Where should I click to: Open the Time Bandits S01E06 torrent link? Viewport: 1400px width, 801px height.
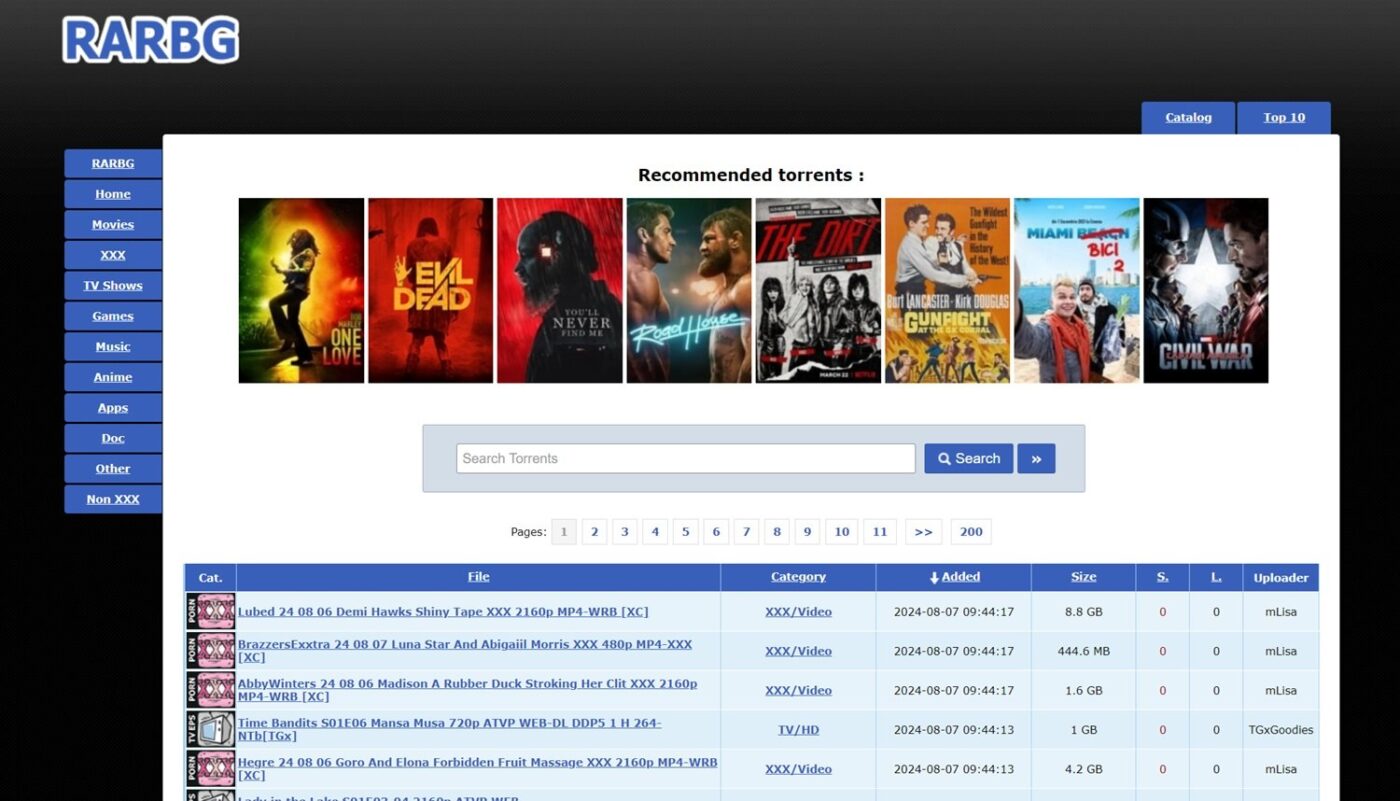449,723
